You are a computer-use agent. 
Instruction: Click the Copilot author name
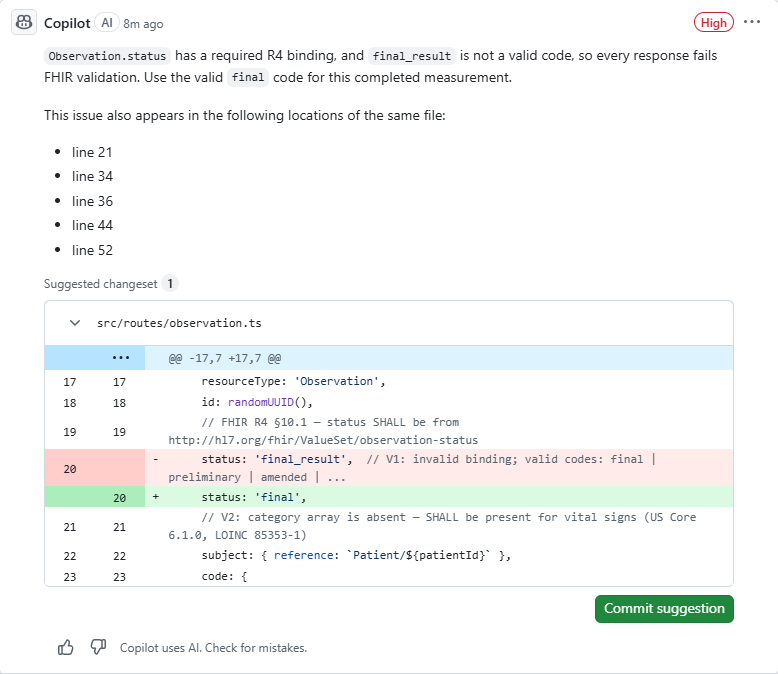tap(67, 23)
